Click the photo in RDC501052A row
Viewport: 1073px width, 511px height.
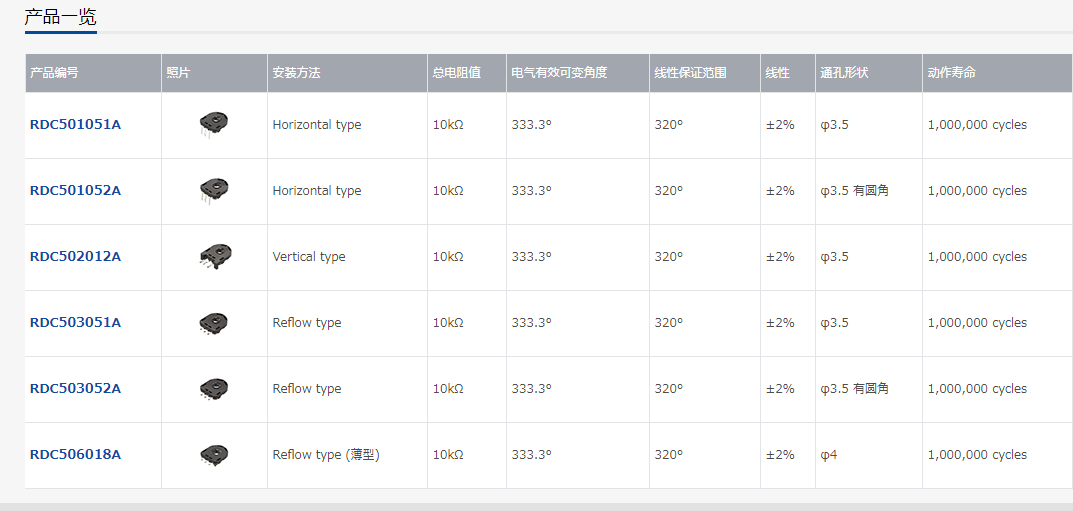point(214,190)
